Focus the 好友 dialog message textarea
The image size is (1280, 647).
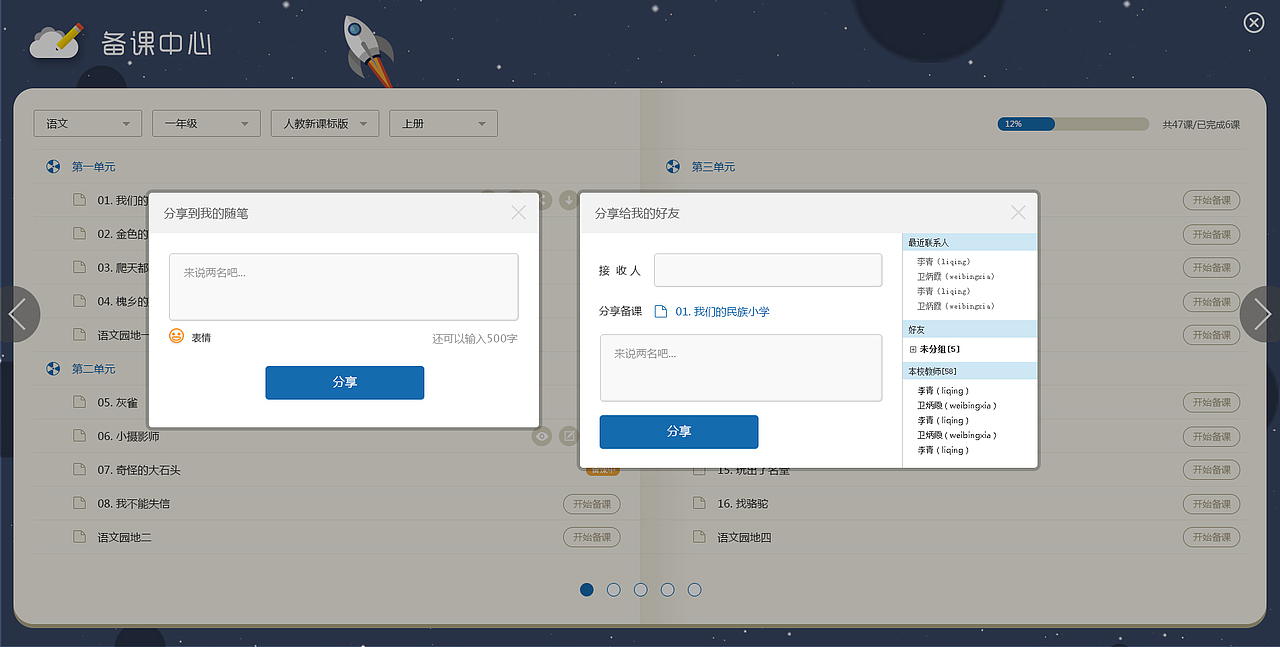tap(741, 368)
